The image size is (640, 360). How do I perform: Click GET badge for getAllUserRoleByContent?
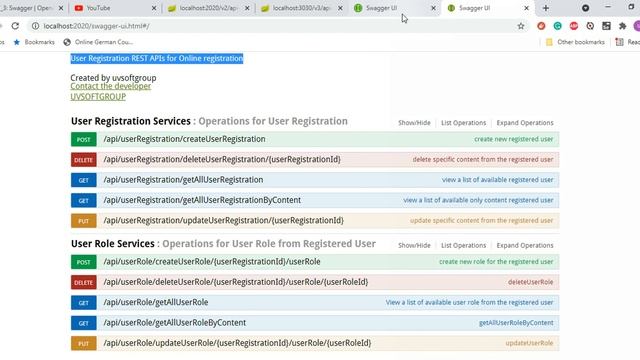[x=84, y=323]
